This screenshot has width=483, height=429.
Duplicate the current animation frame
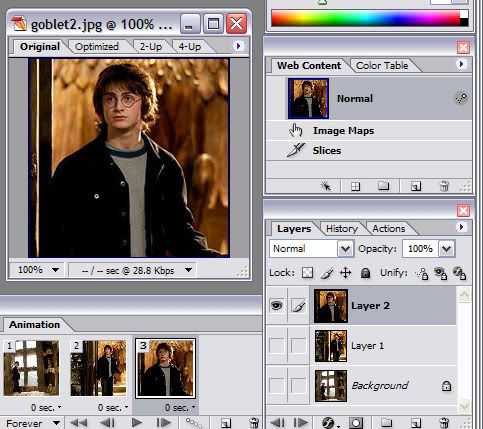[x=226, y=423]
